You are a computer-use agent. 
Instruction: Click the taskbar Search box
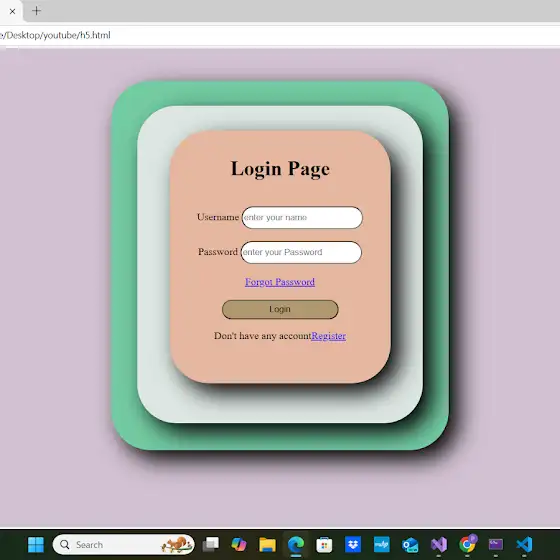click(124, 545)
